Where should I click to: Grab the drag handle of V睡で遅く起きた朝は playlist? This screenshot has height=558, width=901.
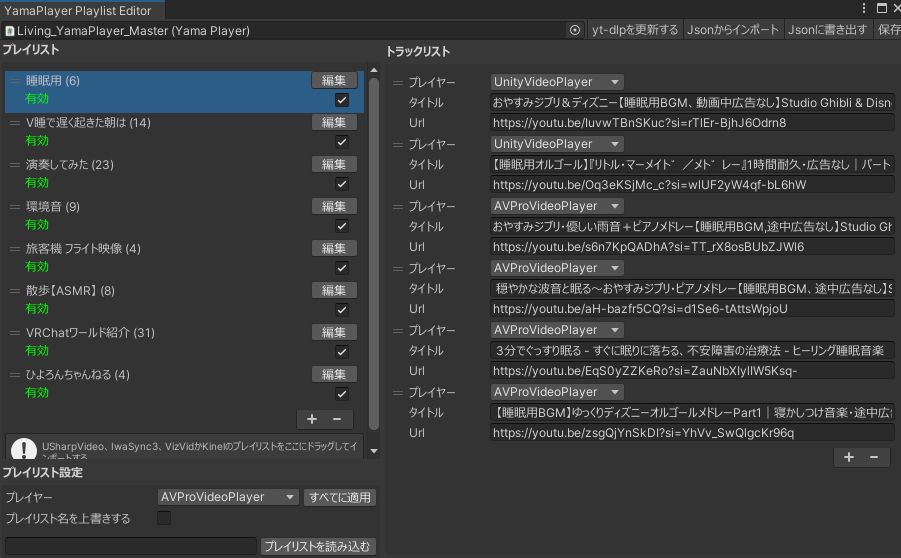tap(15, 123)
